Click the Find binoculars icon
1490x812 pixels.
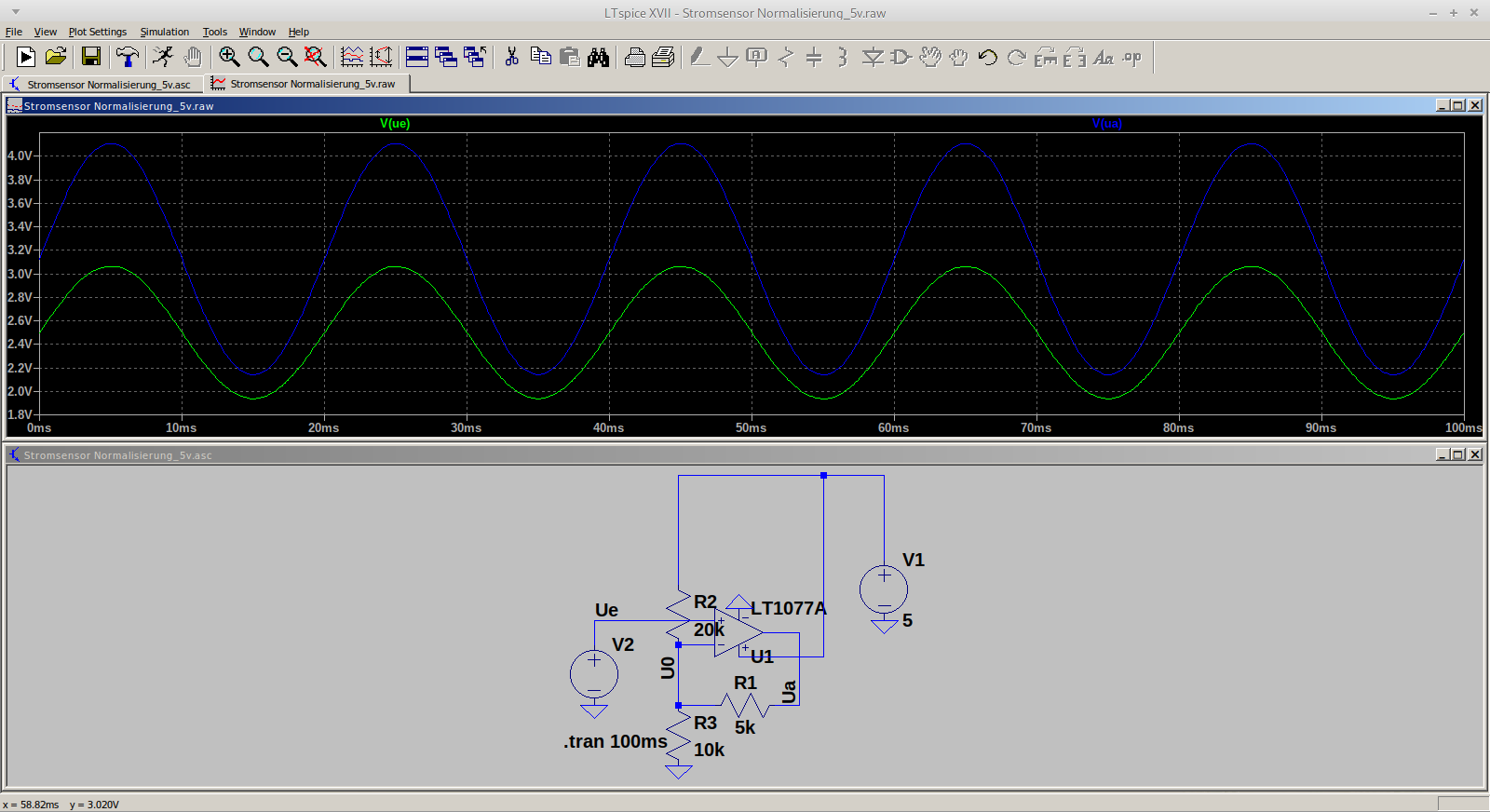[x=598, y=58]
